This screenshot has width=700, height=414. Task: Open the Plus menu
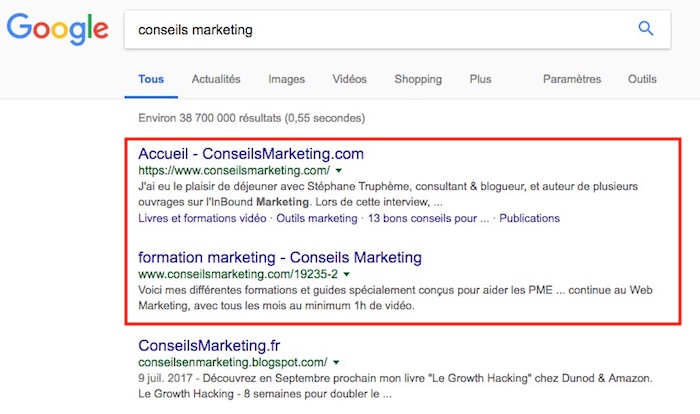coord(480,79)
